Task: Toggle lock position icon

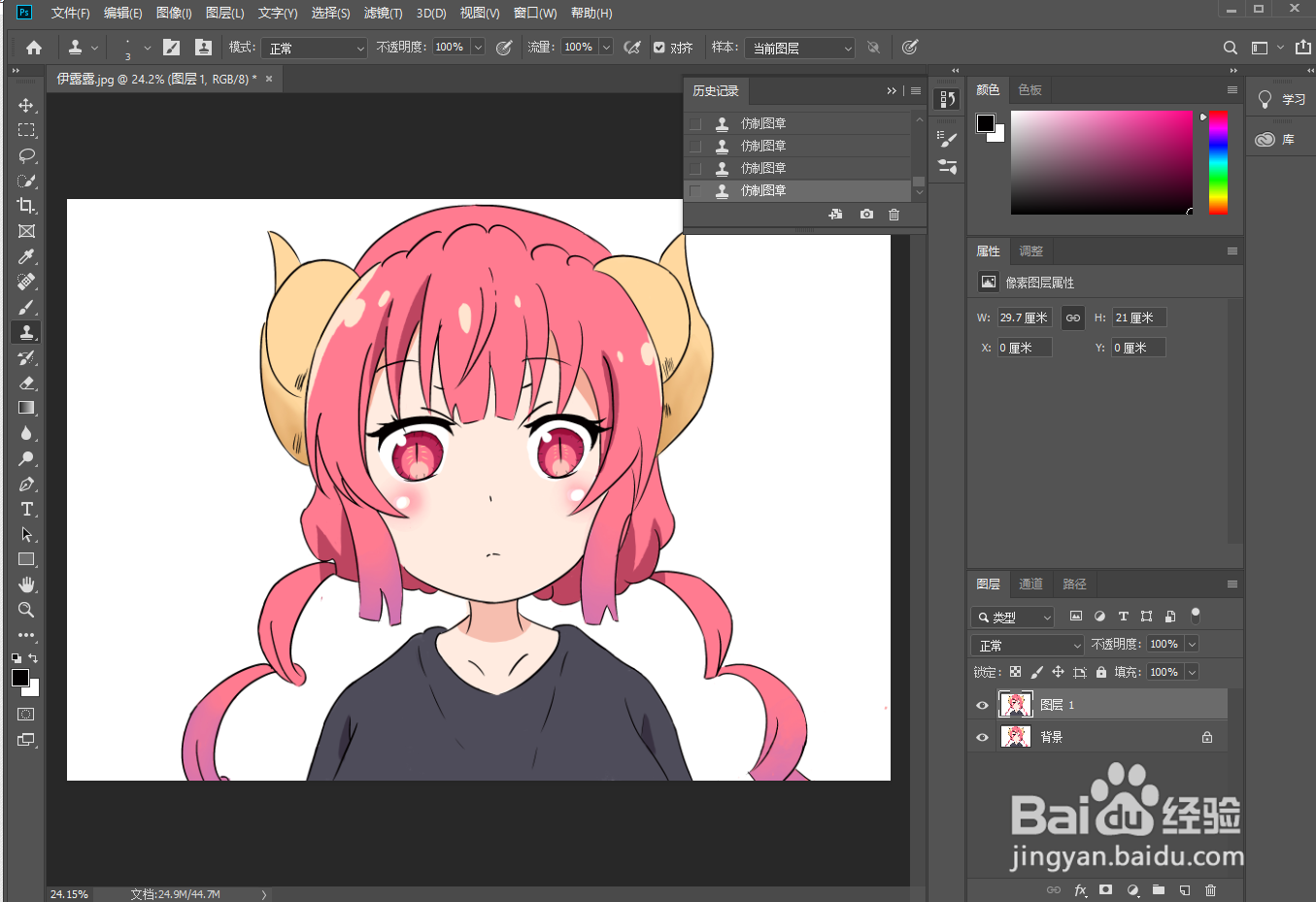Action: pos(1058,672)
